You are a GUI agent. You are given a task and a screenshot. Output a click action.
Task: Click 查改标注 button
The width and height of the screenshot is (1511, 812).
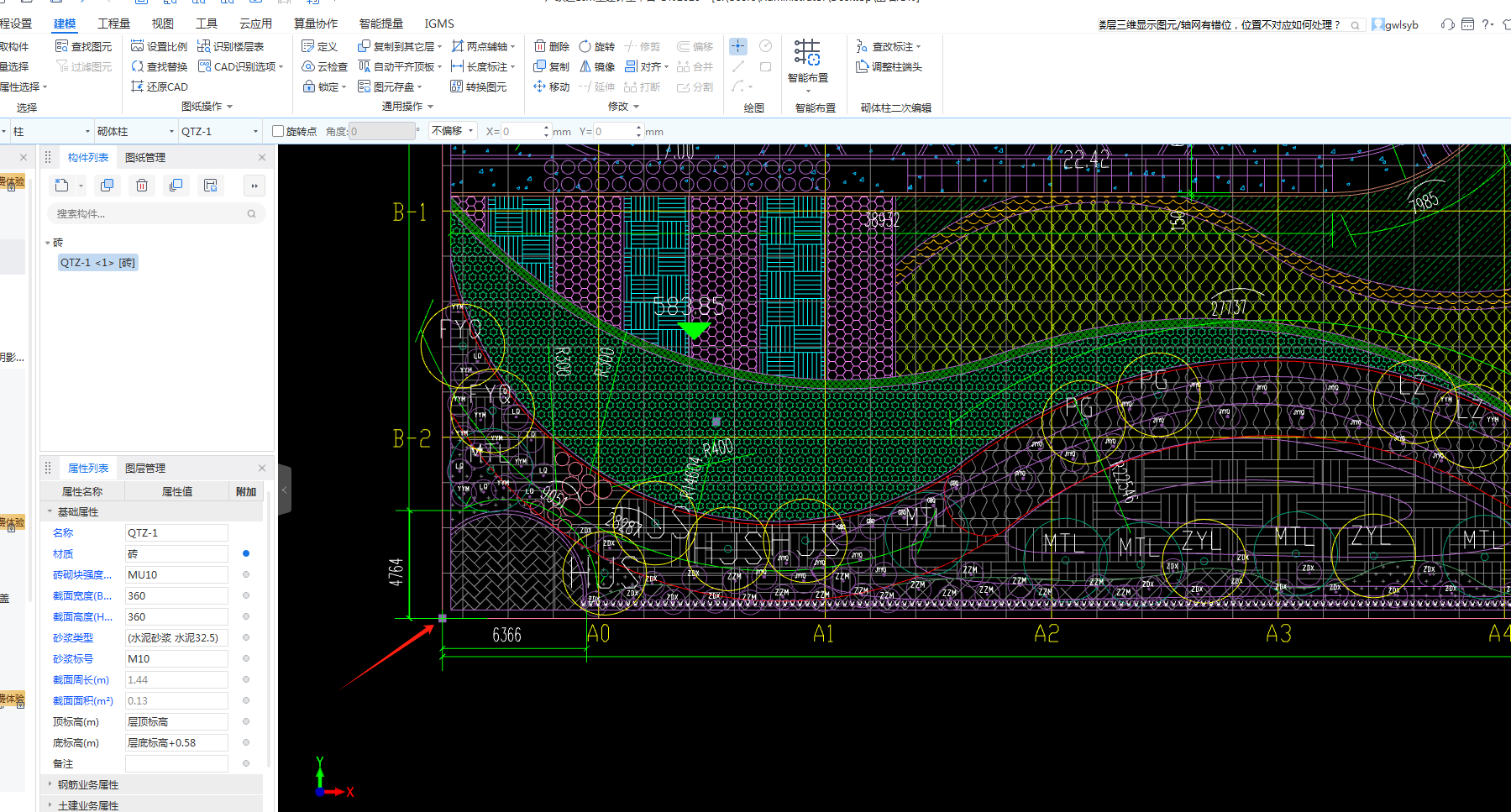pyautogui.click(x=889, y=46)
